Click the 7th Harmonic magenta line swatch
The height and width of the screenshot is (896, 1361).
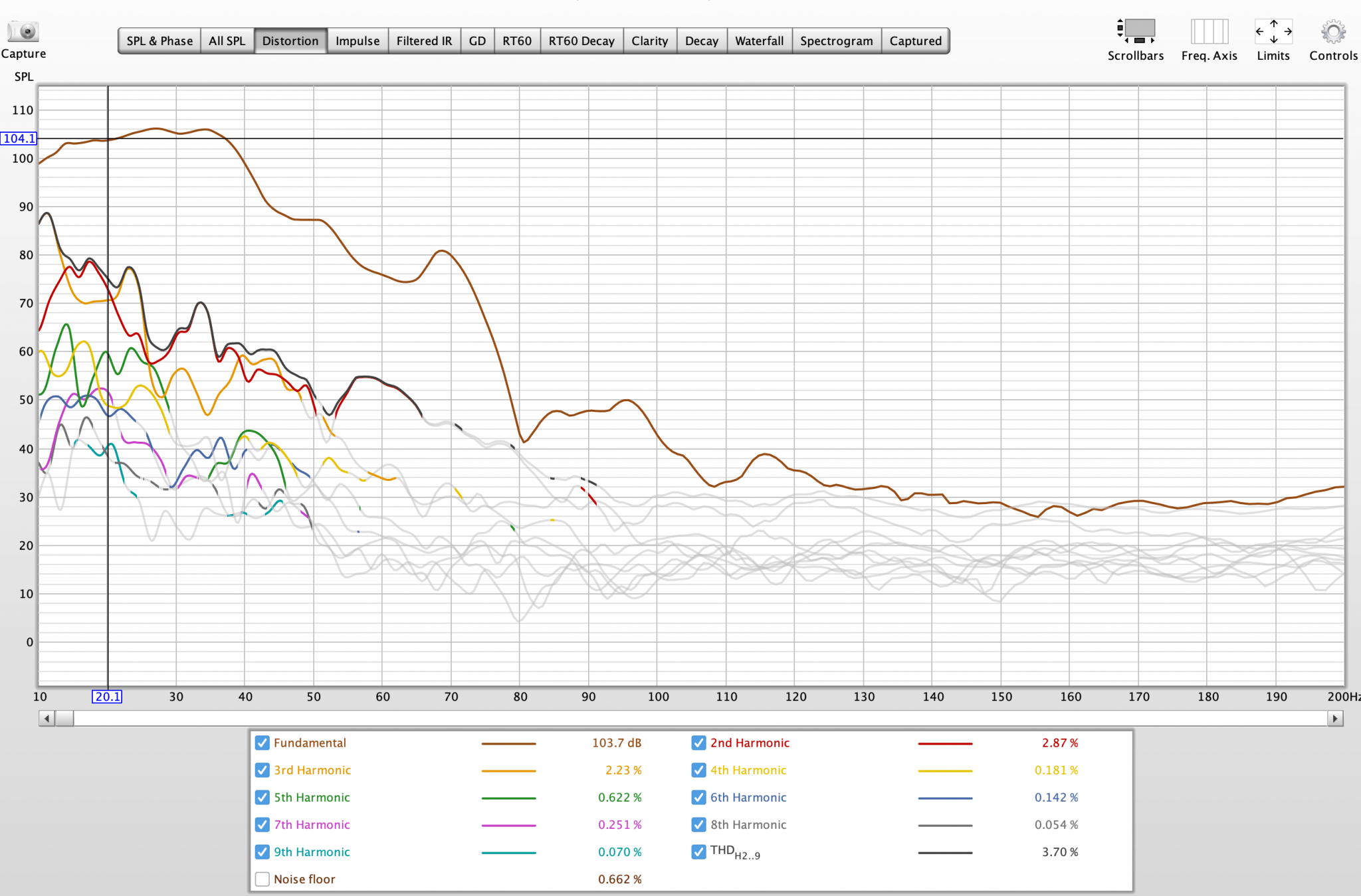(508, 826)
